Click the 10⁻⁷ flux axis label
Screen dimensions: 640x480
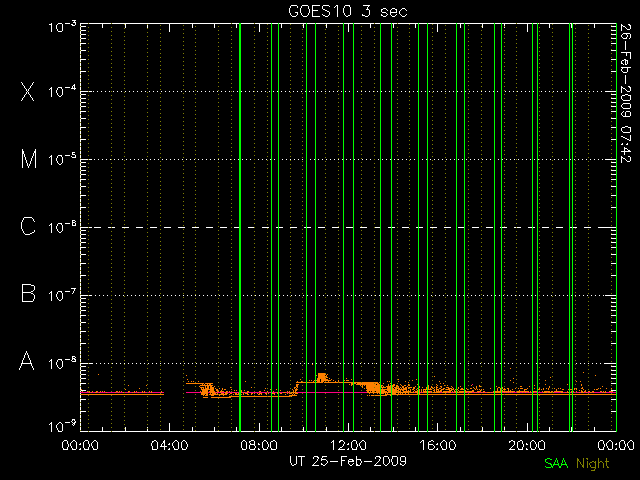[62, 295]
